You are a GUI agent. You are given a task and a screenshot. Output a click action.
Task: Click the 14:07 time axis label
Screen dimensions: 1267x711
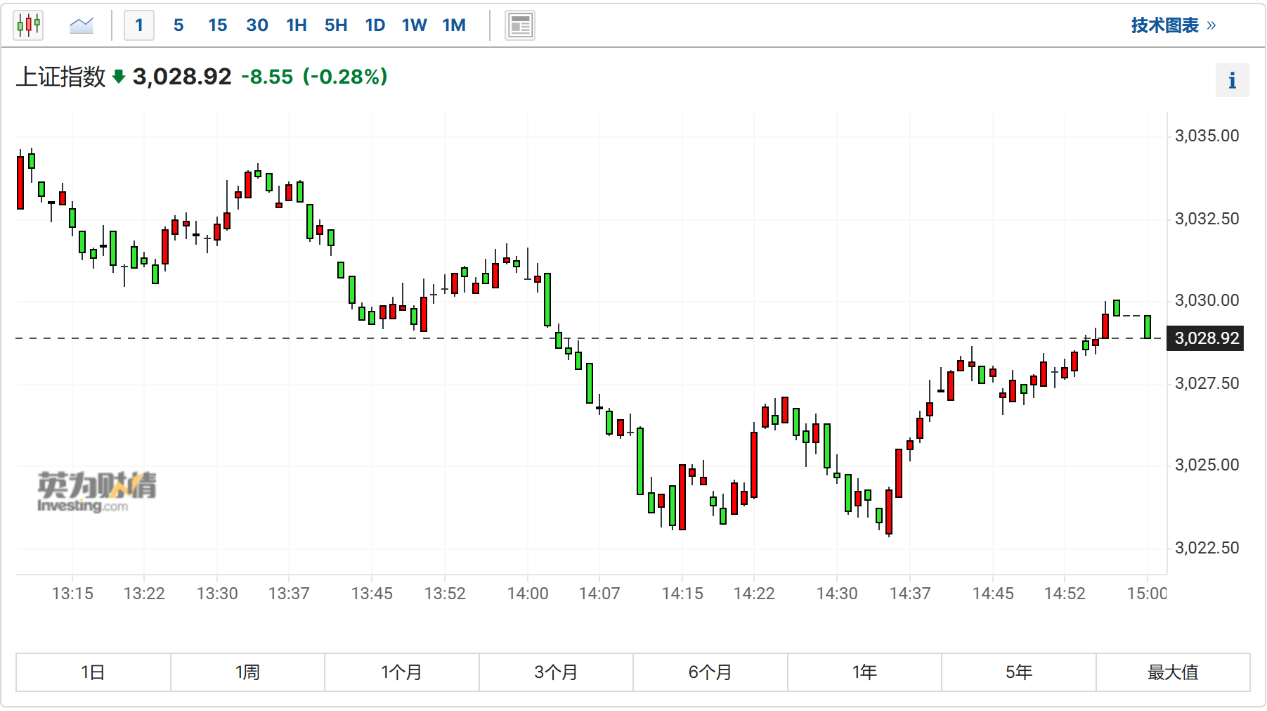coord(598,593)
